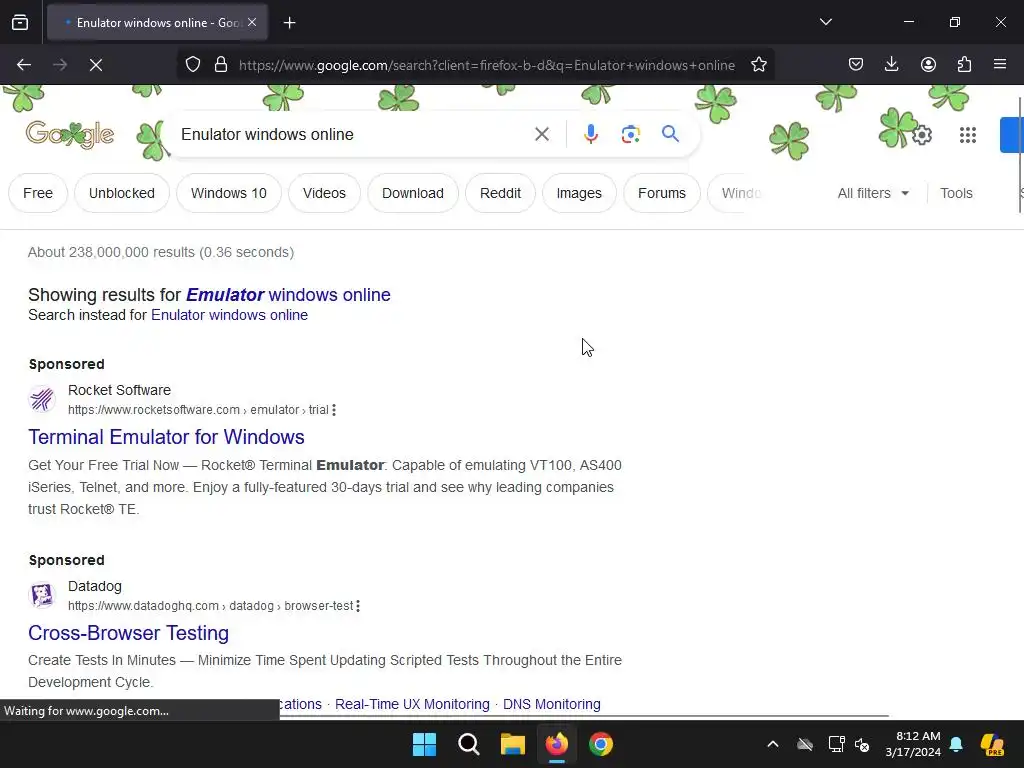Apply the Unblocked filter chip
The image size is (1024, 768).
point(121,193)
